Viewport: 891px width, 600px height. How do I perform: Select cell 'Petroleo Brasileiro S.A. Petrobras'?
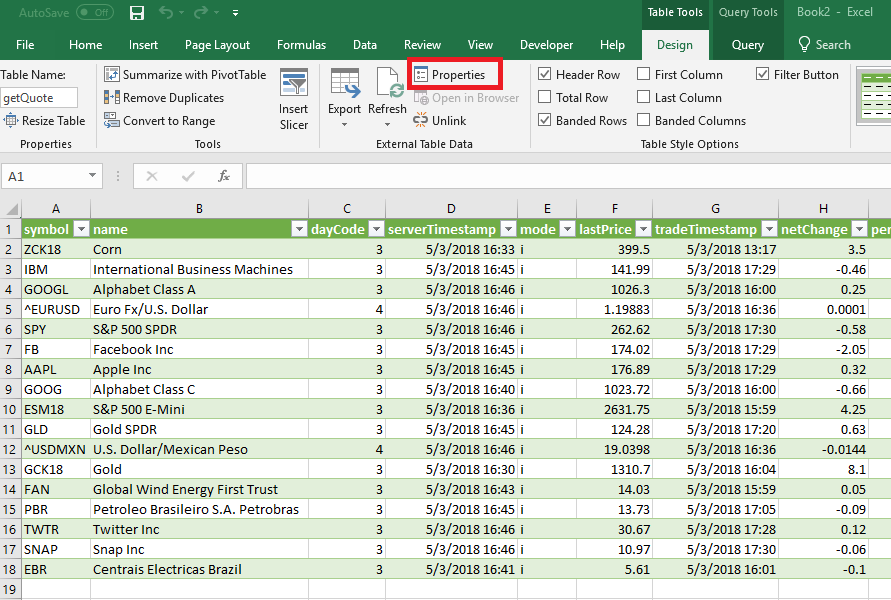(199, 509)
